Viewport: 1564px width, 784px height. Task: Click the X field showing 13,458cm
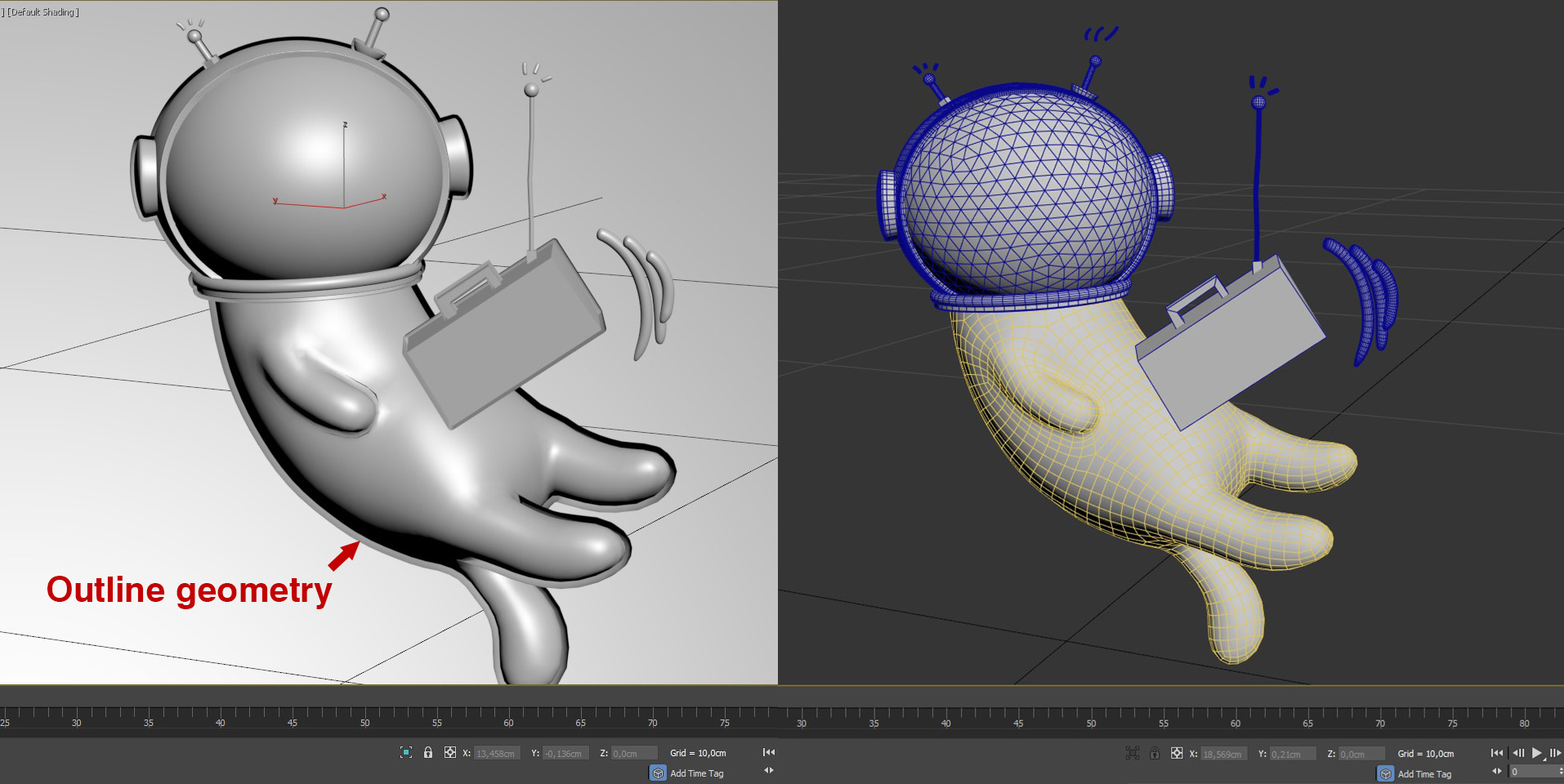coord(497,753)
